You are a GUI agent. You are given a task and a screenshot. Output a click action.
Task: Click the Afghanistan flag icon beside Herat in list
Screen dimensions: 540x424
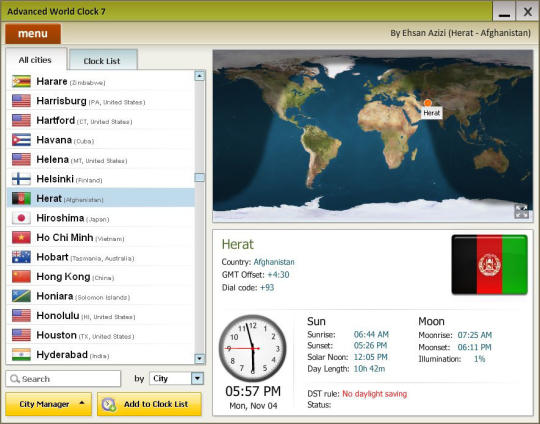pos(21,198)
